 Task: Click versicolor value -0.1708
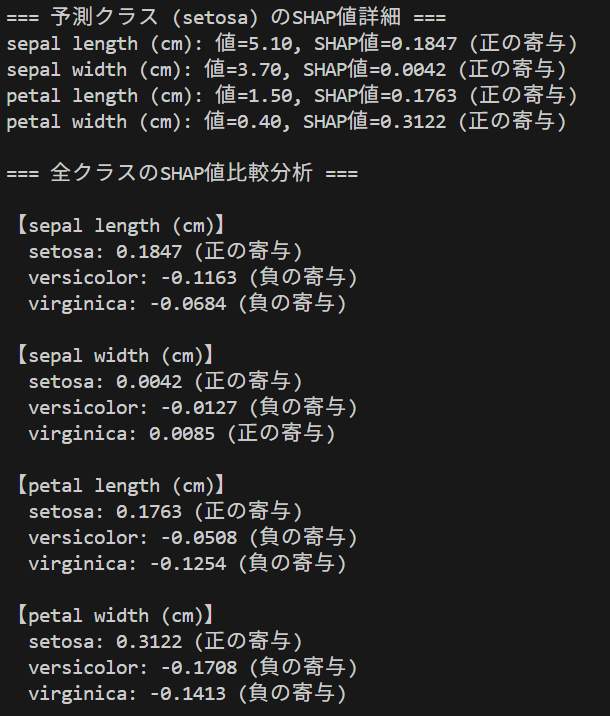tap(199, 668)
